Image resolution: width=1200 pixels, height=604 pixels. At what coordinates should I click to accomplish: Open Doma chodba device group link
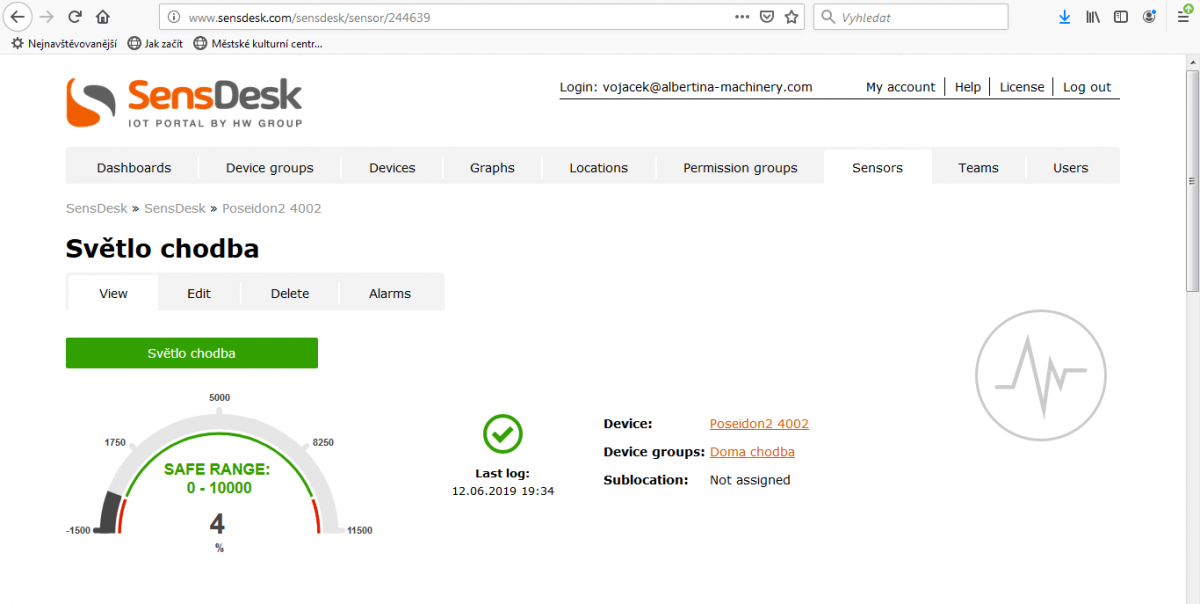752,452
